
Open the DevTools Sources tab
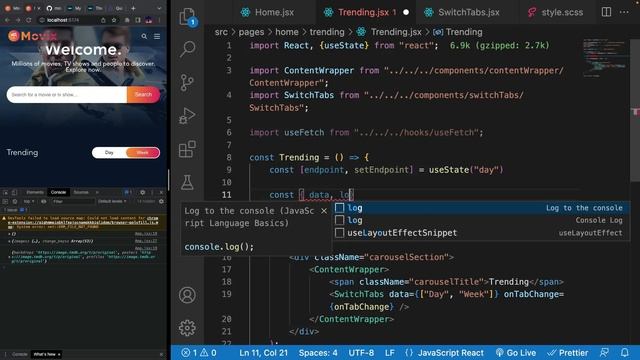pyautogui.click(x=81, y=192)
